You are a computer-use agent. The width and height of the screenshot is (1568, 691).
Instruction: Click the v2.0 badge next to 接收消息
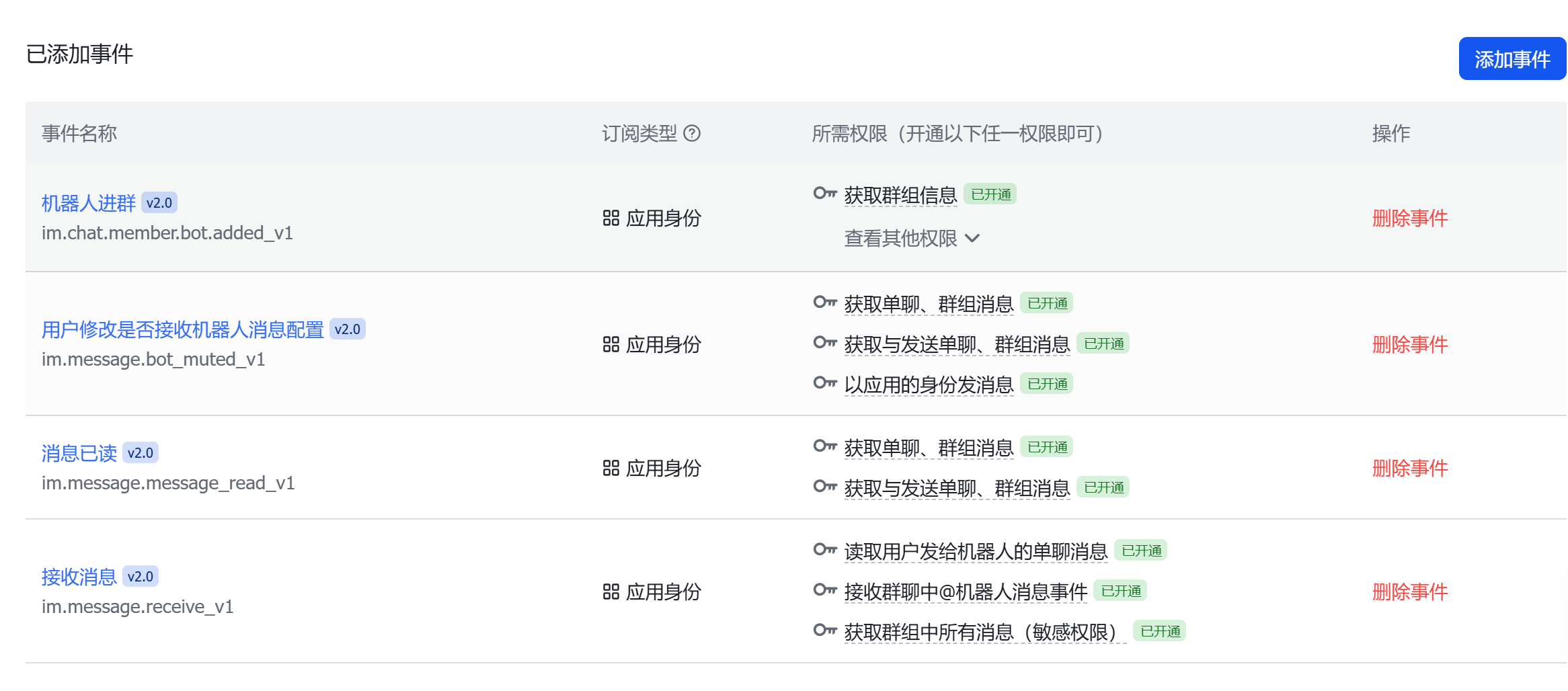(x=141, y=577)
